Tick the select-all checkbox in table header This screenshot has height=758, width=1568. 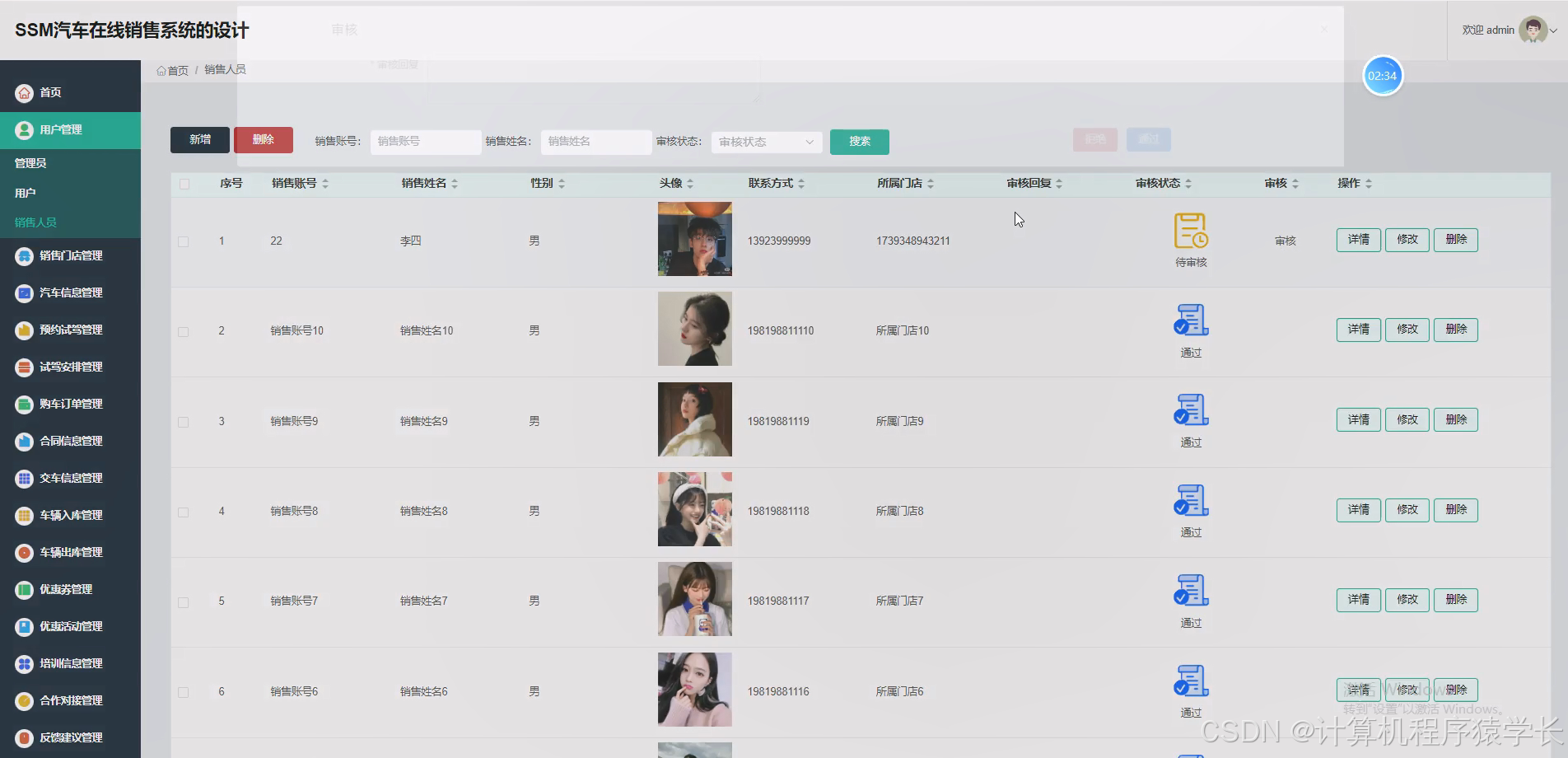[184, 184]
